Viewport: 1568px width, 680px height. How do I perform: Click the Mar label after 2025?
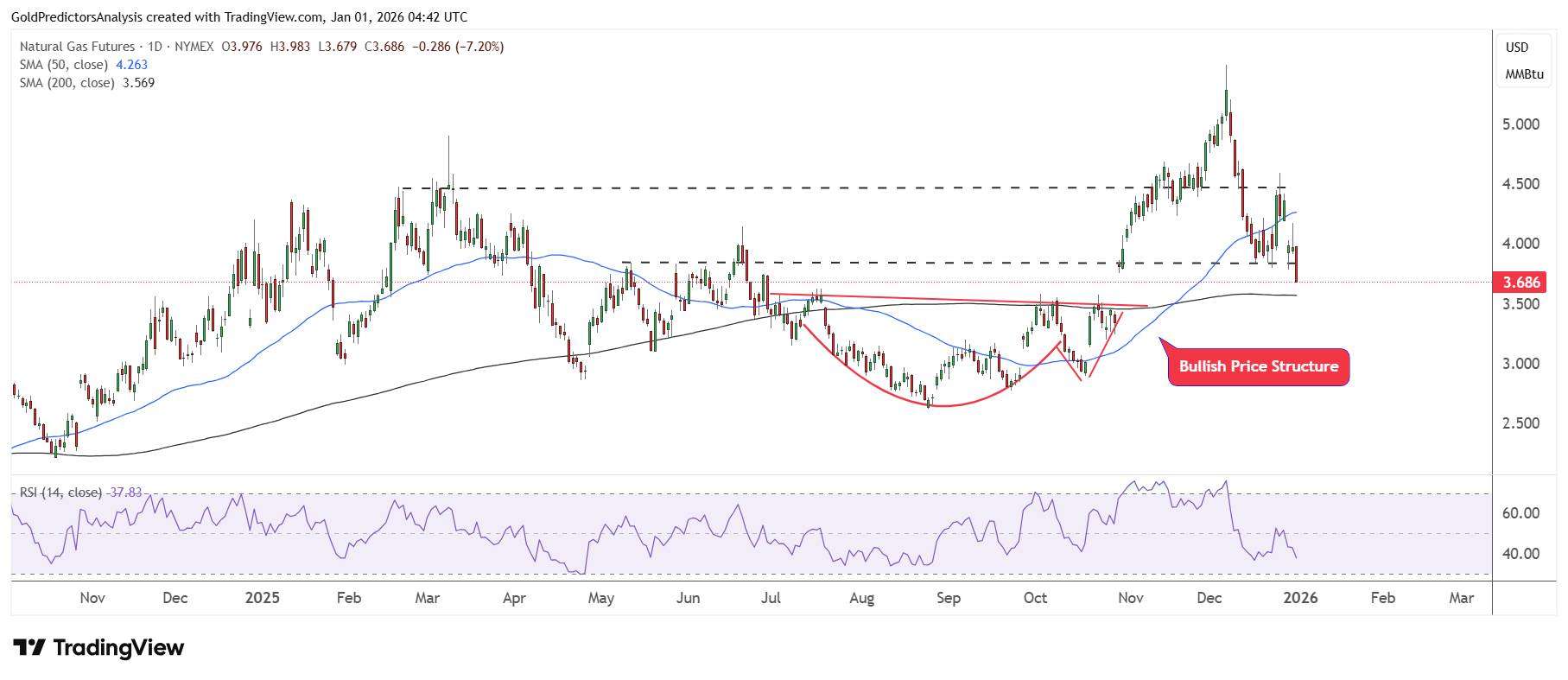point(427,598)
